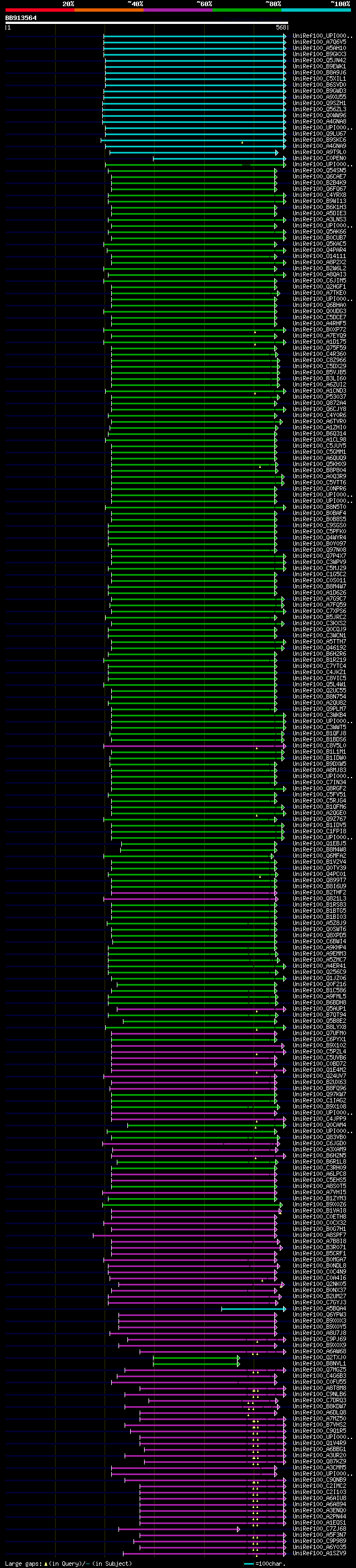Select the UniRef100_A4ER41 hit label
Viewport: 356px width, 1568px height.
(x=319, y=966)
